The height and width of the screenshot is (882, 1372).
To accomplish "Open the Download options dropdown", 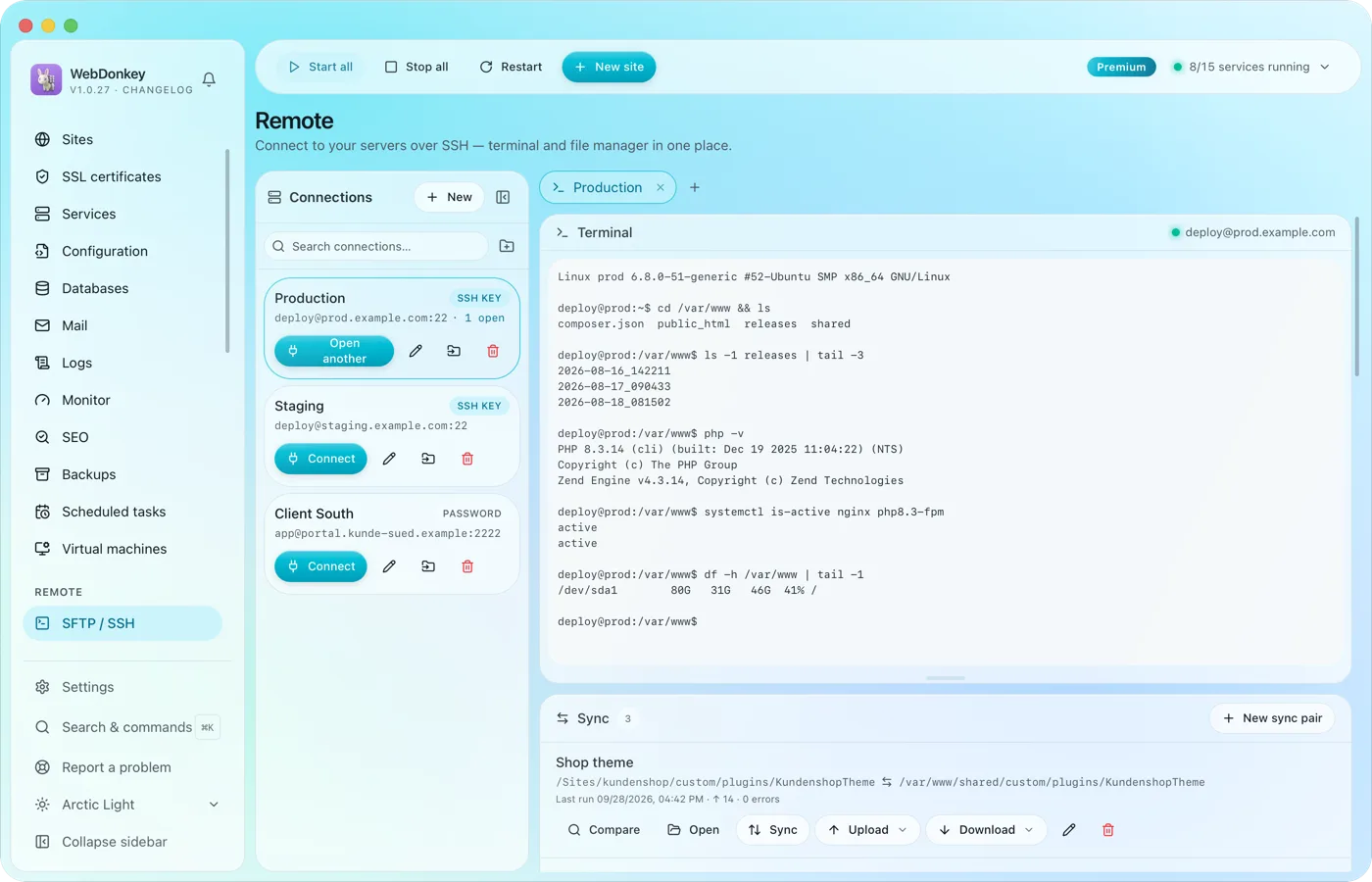I will tap(1029, 830).
